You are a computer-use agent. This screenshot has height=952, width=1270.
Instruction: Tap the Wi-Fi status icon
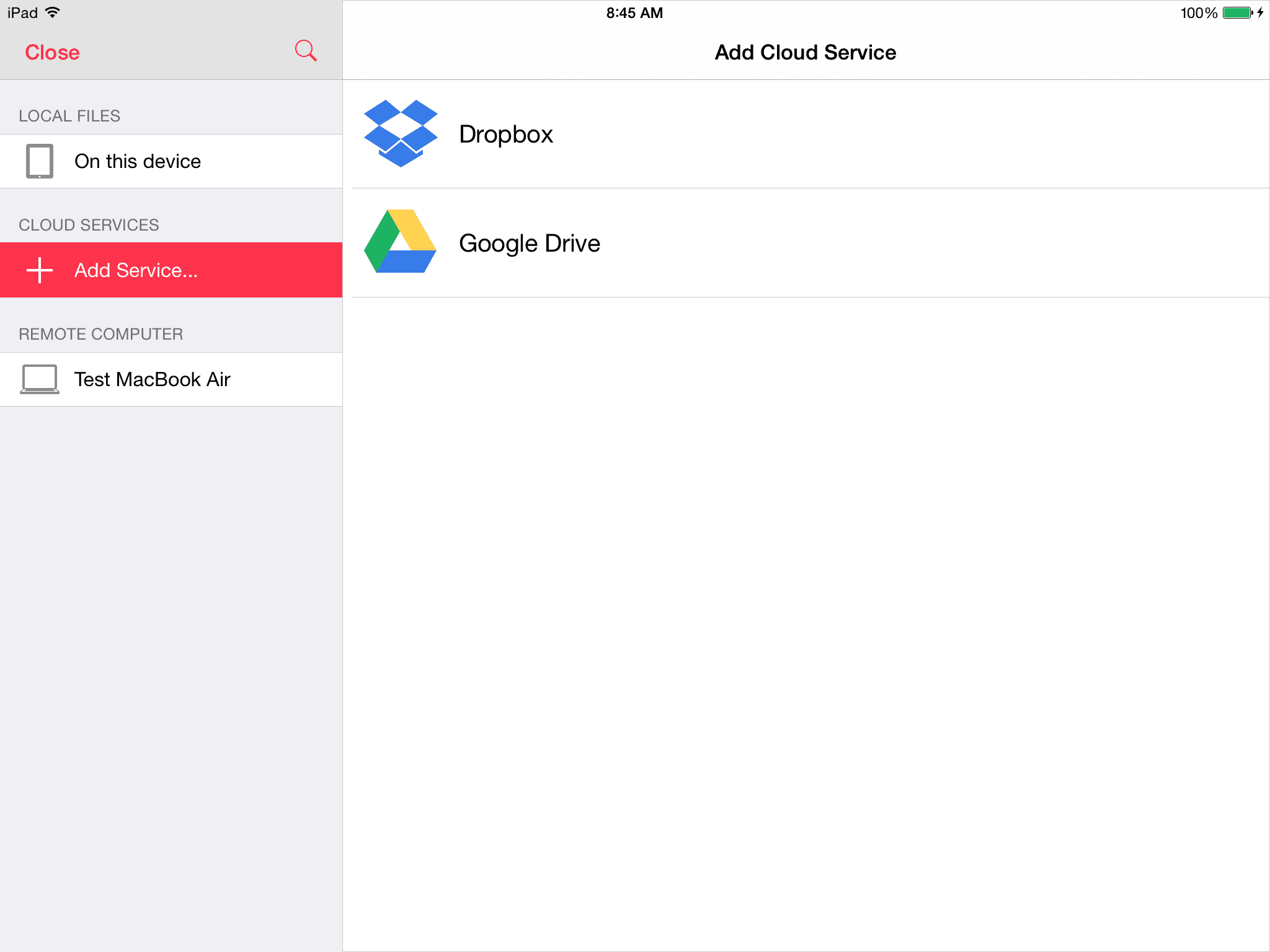(x=53, y=12)
